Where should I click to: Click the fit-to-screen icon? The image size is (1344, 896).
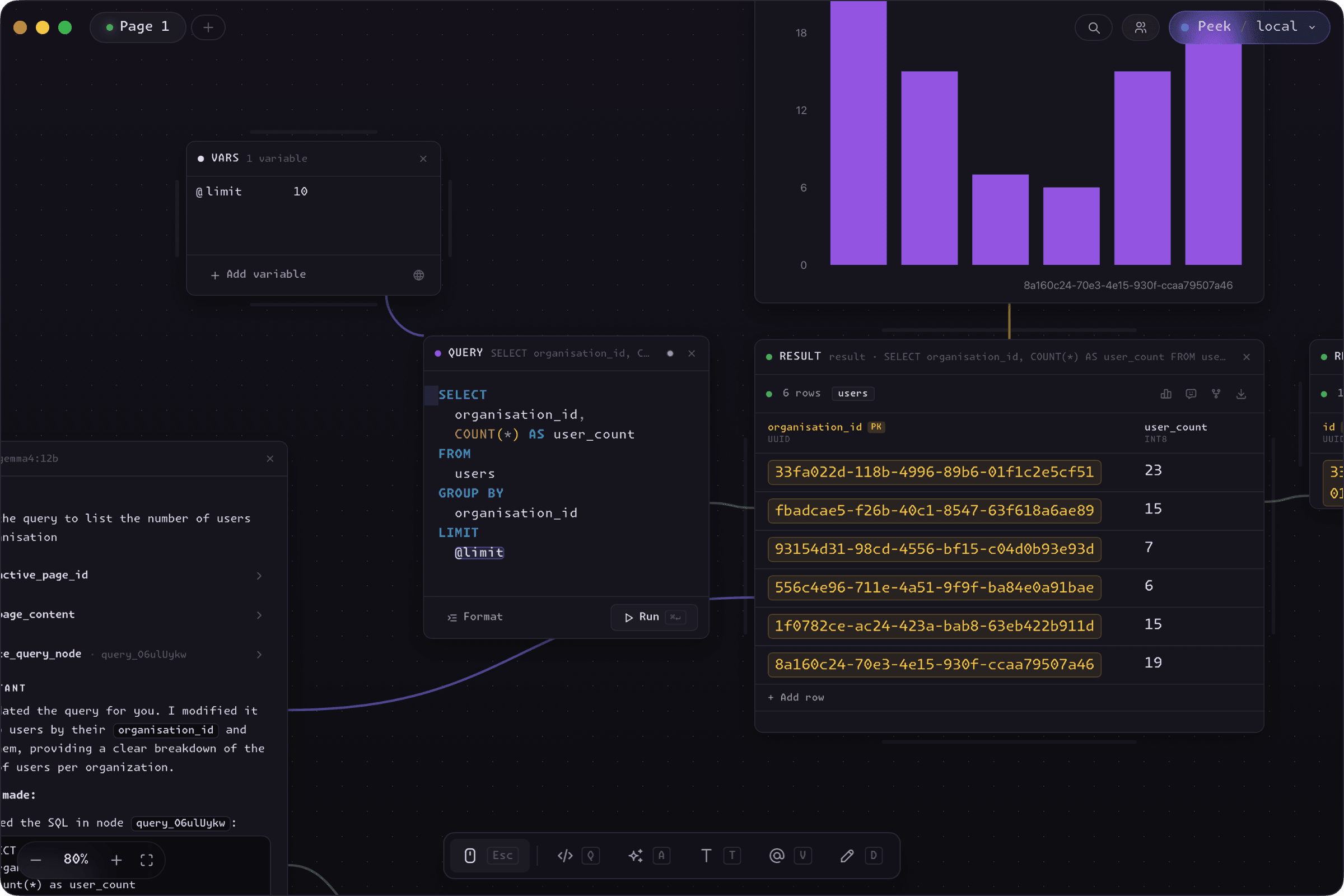[147, 860]
